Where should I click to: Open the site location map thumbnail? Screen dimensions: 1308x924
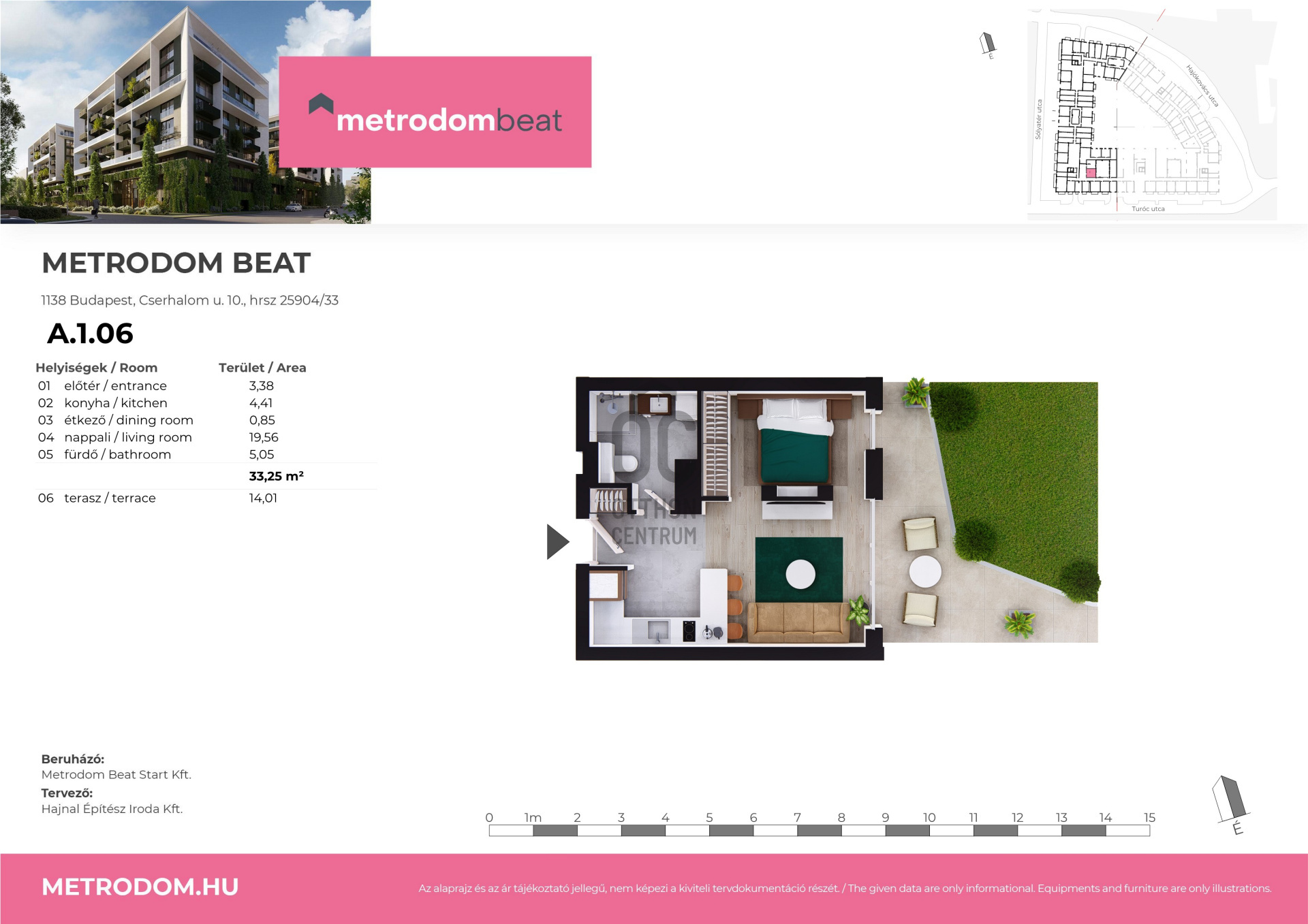coord(1152,114)
